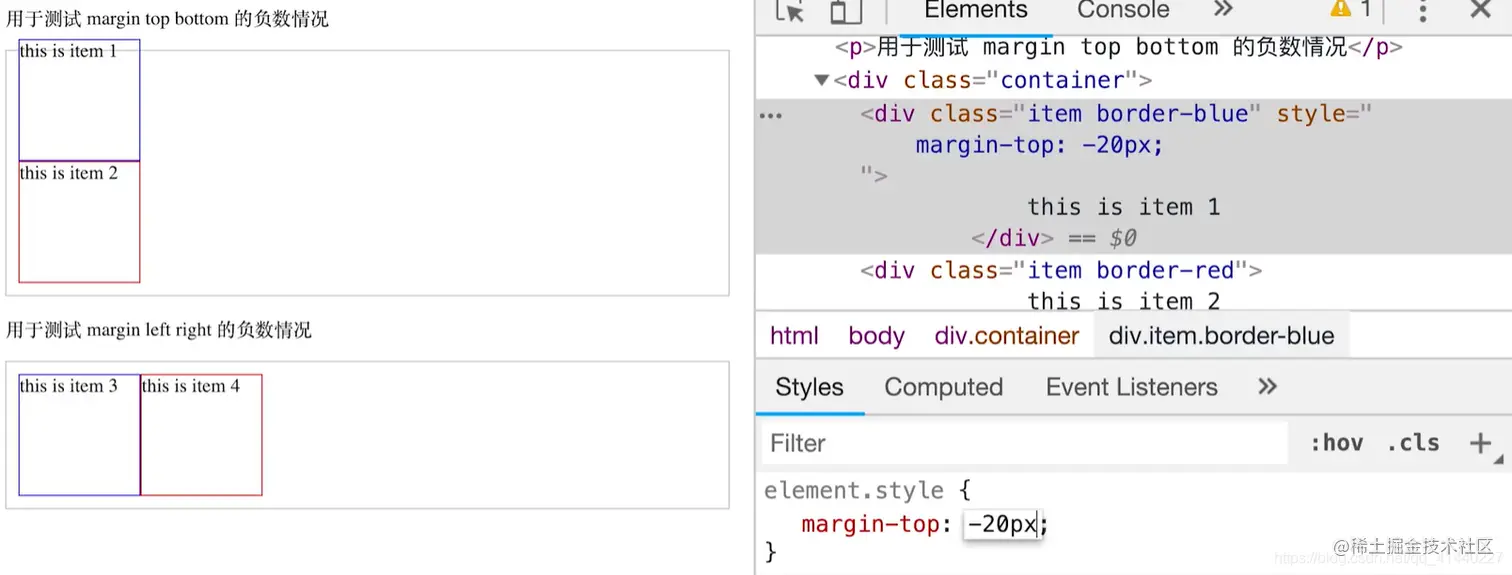Click the margin top bottom heading text
The height and width of the screenshot is (575, 1512).
(x=167, y=19)
